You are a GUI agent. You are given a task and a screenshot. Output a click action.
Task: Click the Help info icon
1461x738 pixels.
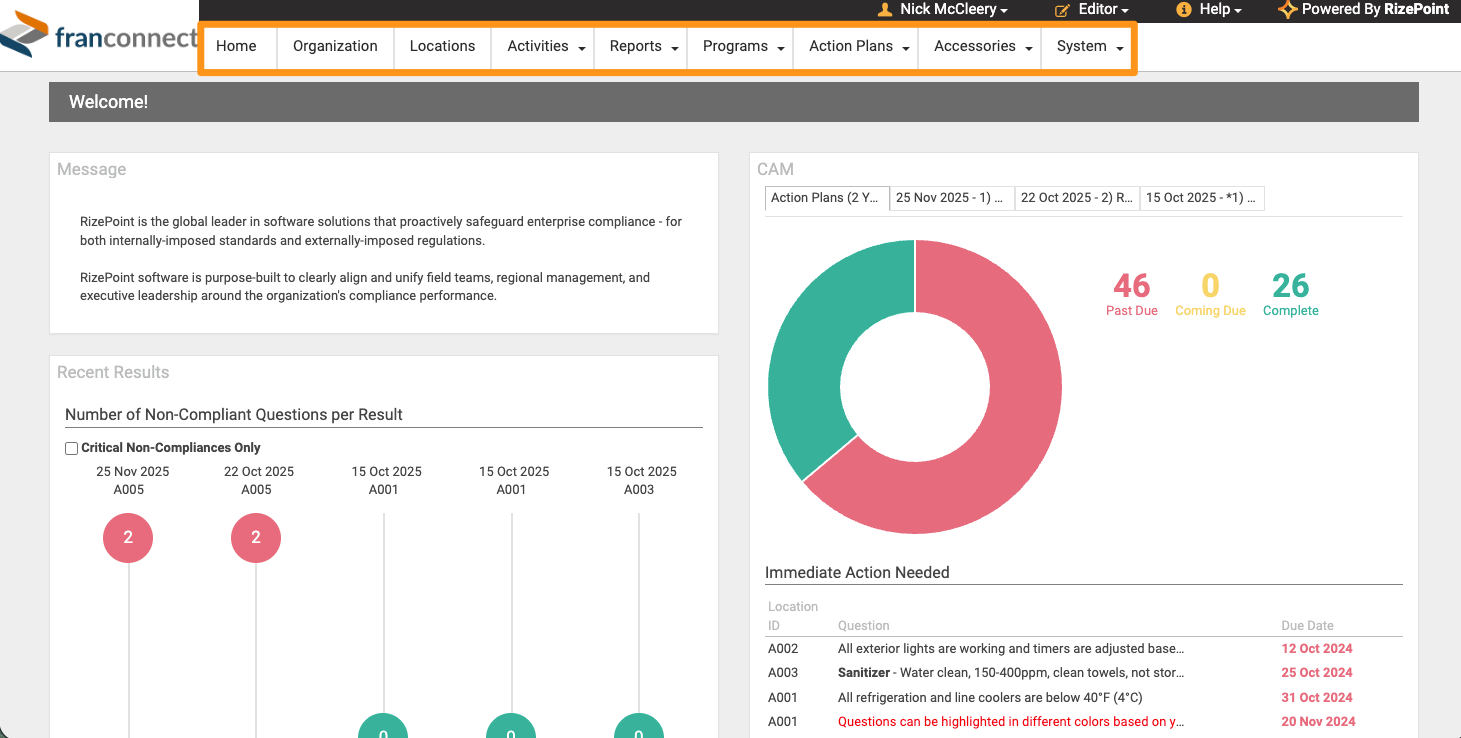click(x=1184, y=9)
